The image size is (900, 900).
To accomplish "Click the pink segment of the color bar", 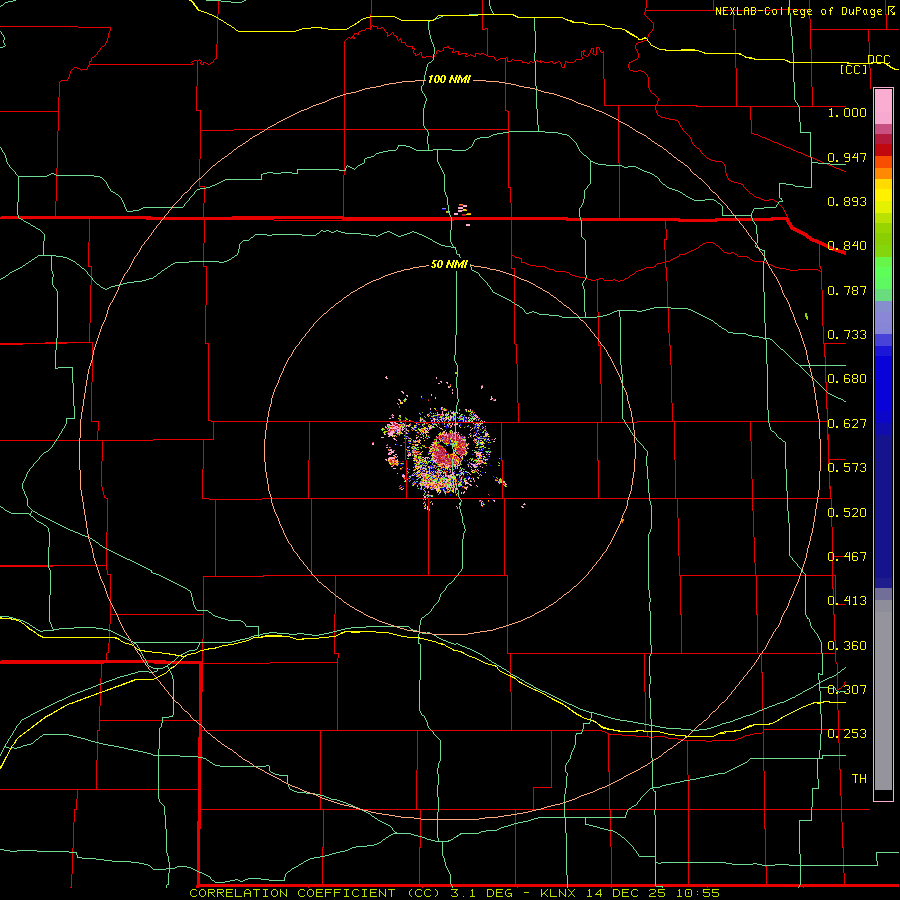I will pyautogui.click(x=883, y=107).
